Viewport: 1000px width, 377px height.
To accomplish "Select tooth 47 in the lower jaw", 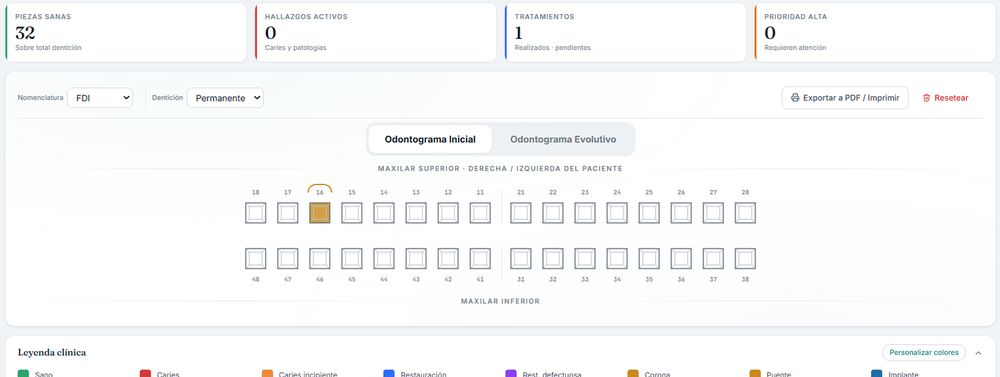I will pyautogui.click(x=288, y=258).
